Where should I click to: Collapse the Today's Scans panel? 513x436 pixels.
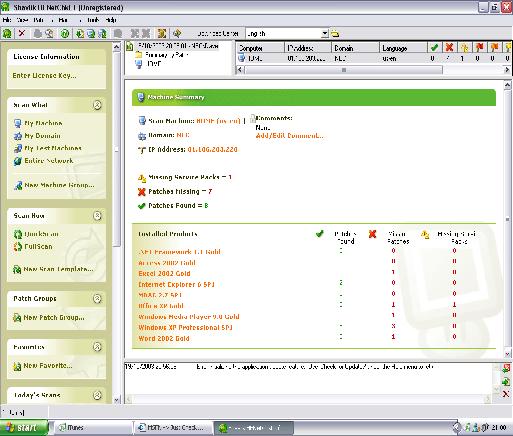[x=97, y=395]
